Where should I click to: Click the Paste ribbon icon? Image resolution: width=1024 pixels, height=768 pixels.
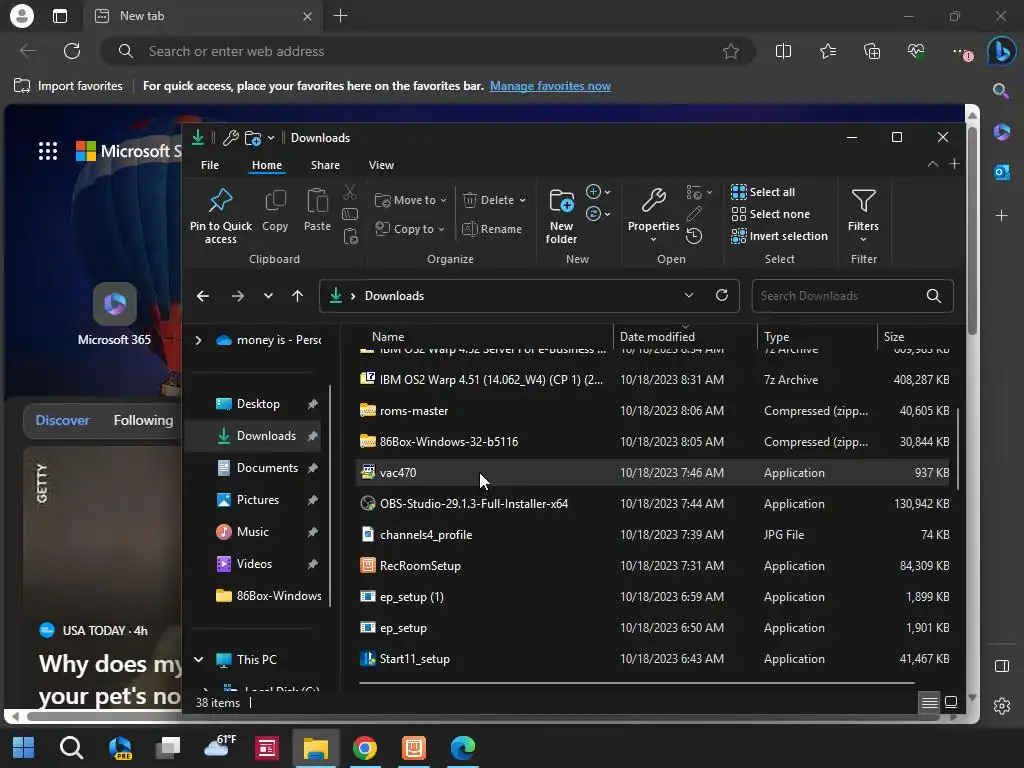point(317,201)
